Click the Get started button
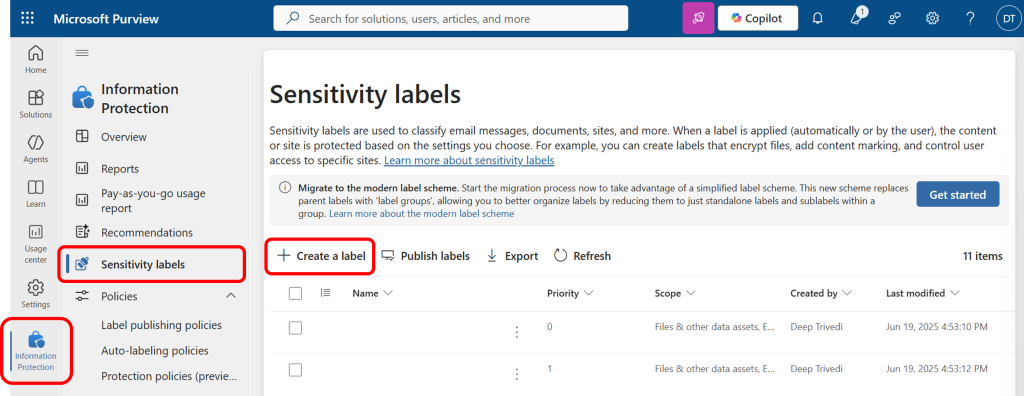The image size is (1024, 396). coord(958,195)
